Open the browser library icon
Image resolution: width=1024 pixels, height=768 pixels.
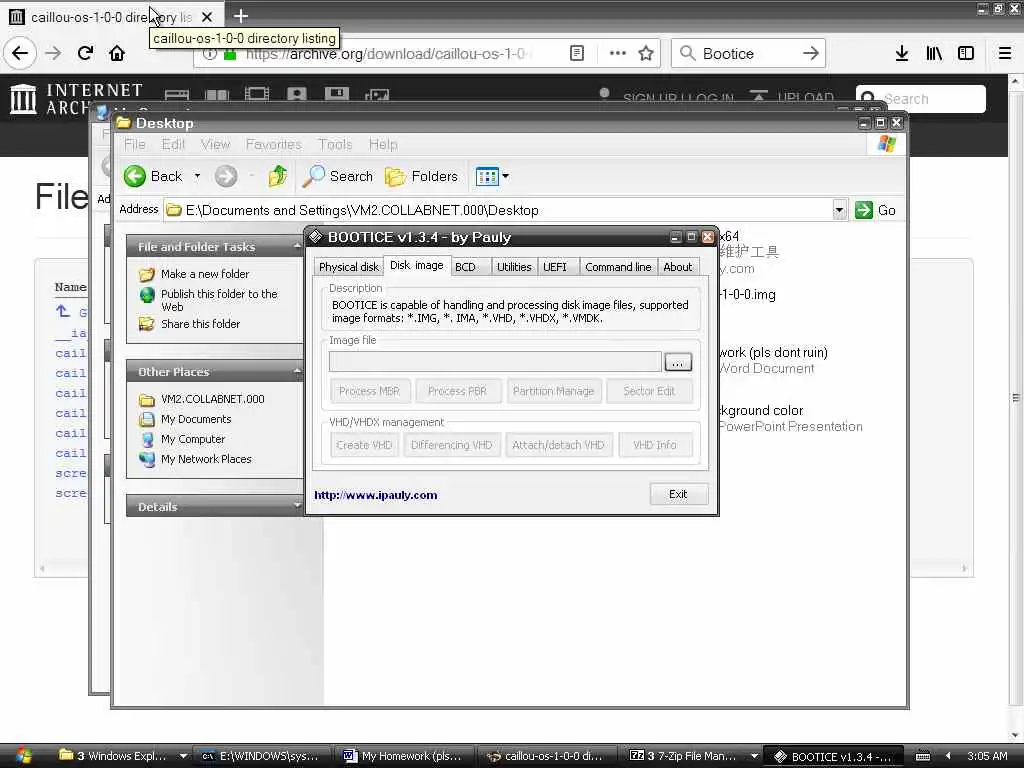[934, 53]
